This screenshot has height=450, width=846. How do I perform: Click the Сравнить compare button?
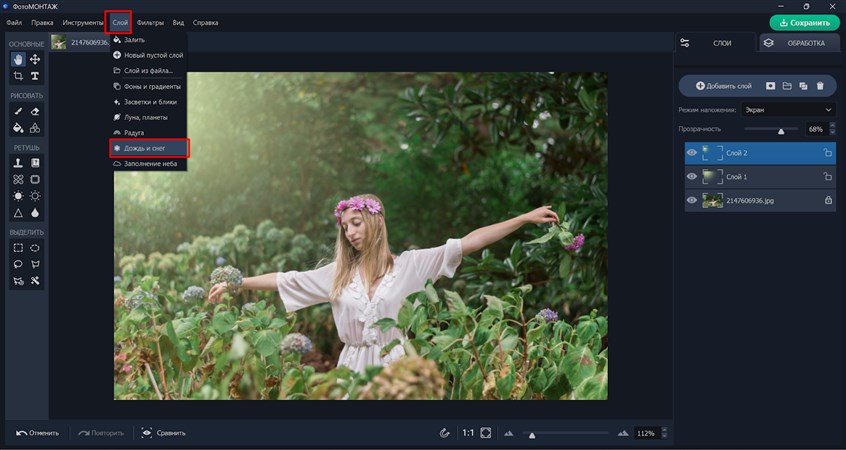(x=163, y=433)
